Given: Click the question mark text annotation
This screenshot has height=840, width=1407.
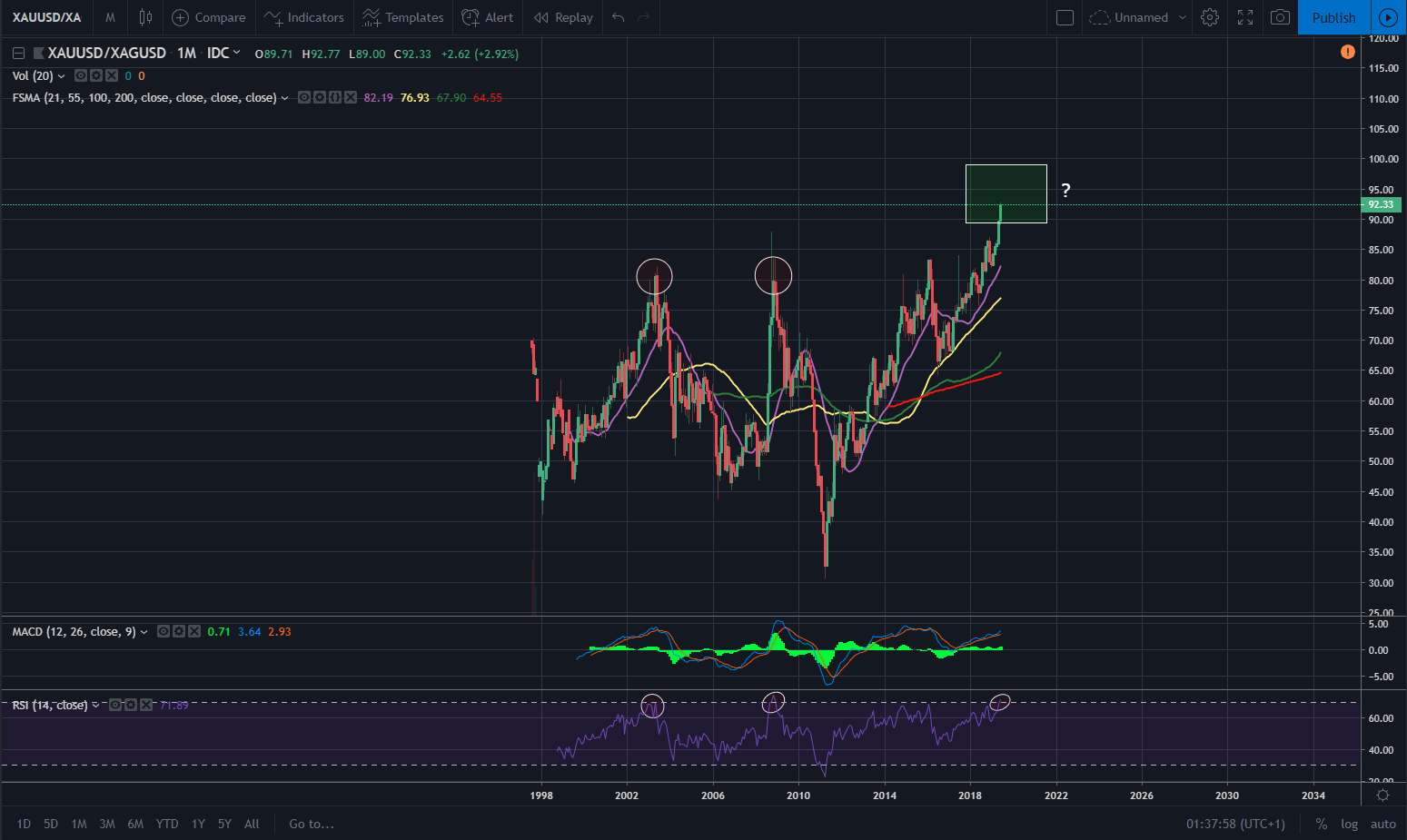Looking at the screenshot, I should tap(1065, 190).
